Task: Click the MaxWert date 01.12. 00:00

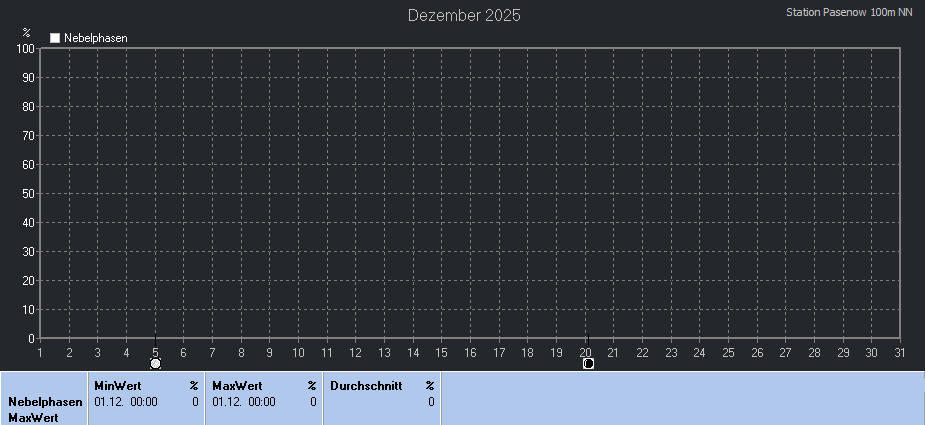Action: [243, 402]
